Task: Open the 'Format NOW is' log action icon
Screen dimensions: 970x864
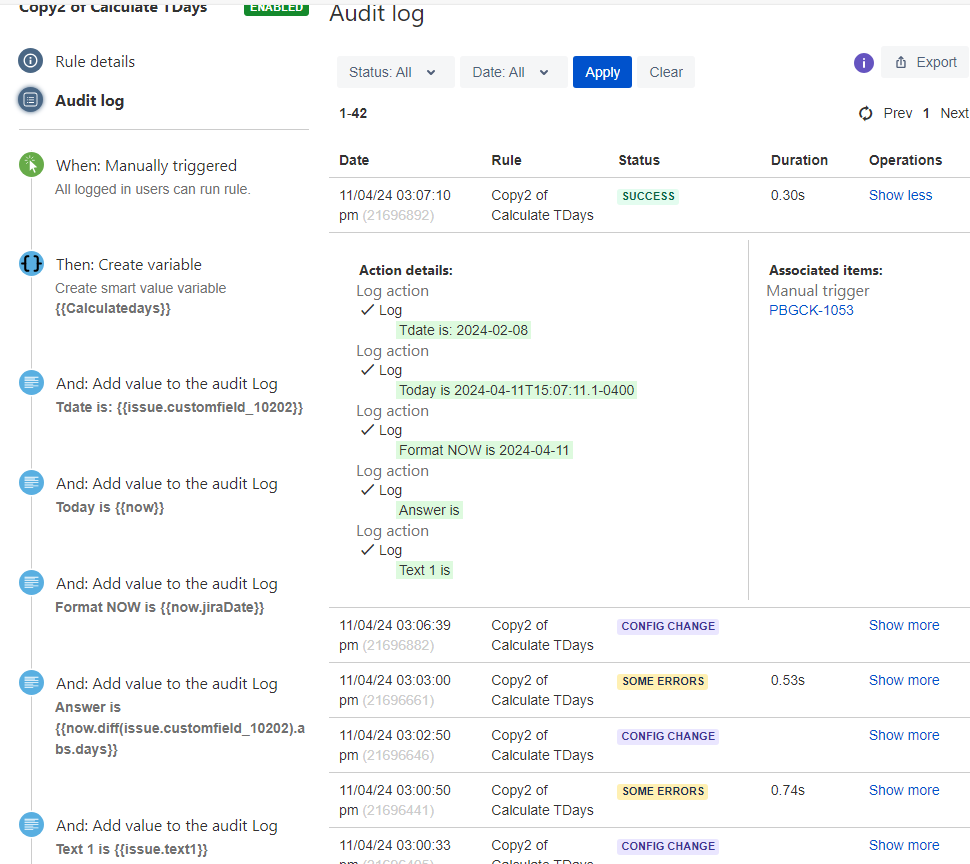Action: tap(31, 583)
